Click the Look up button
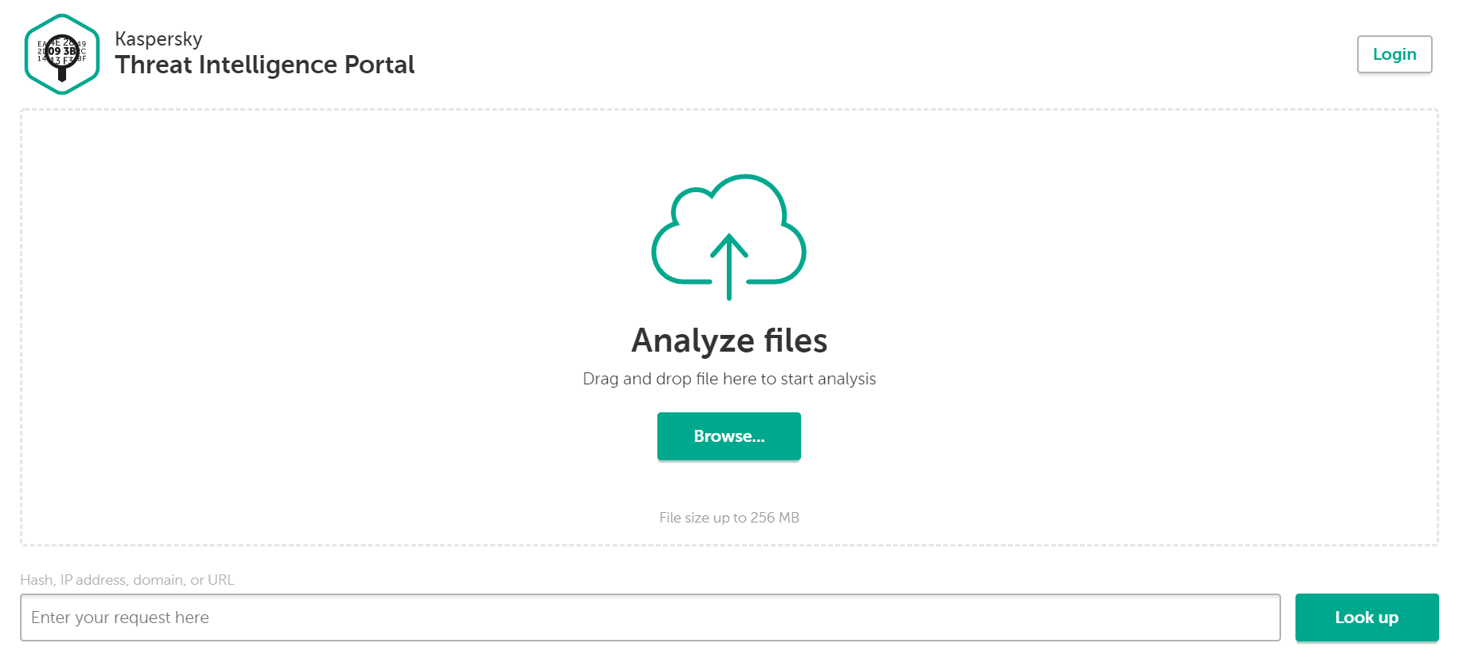Viewport: 1462px width, 669px height. [1366, 617]
